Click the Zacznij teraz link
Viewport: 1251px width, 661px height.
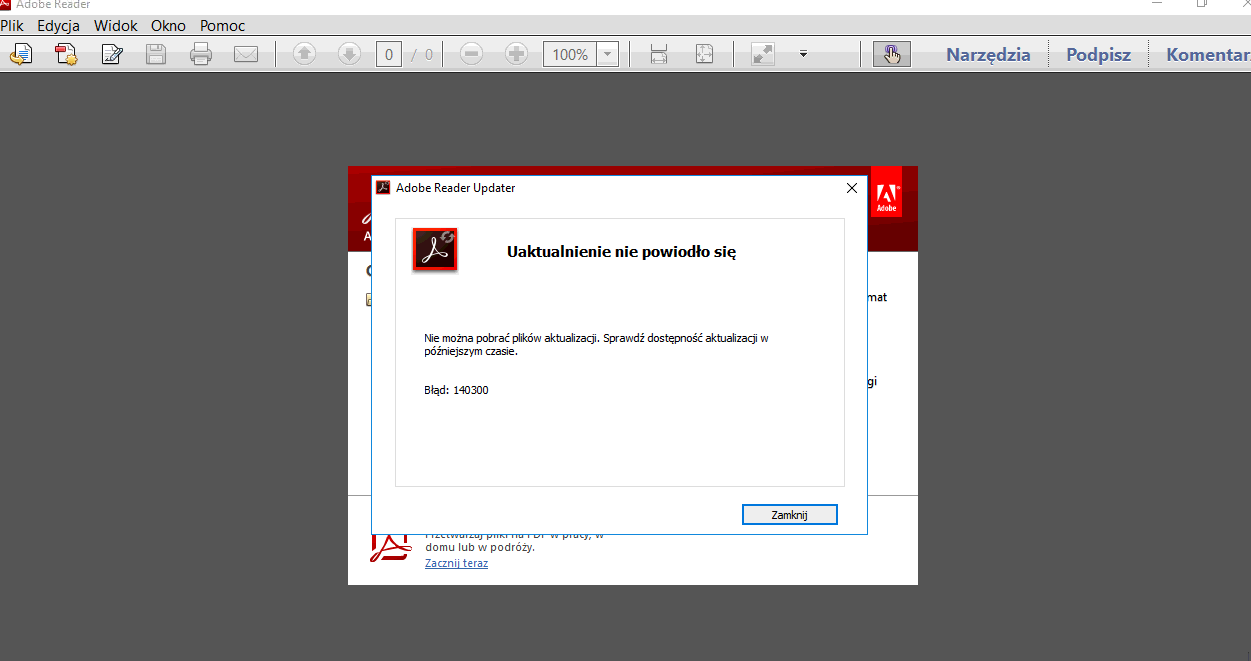(456, 563)
